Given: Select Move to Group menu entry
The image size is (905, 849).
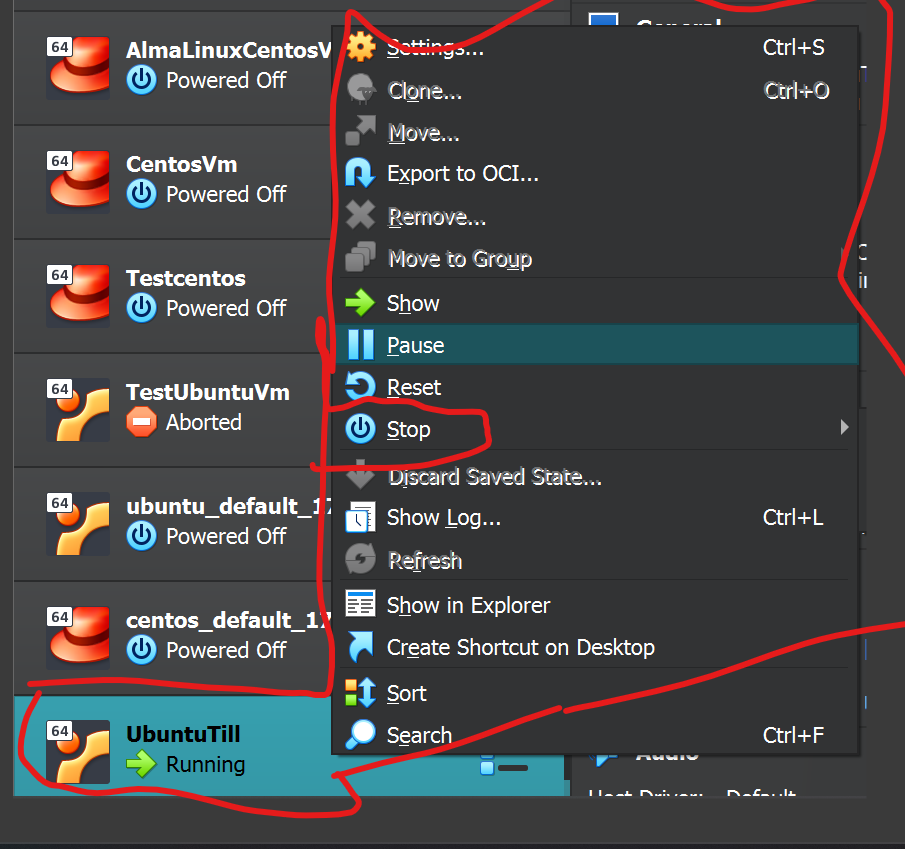Looking at the screenshot, I should coord(596,258).
